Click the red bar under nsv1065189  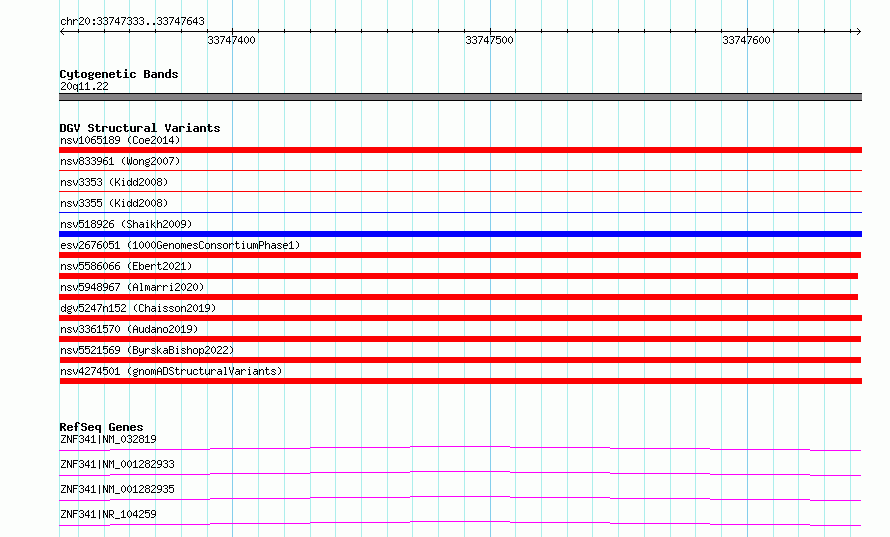460,150
